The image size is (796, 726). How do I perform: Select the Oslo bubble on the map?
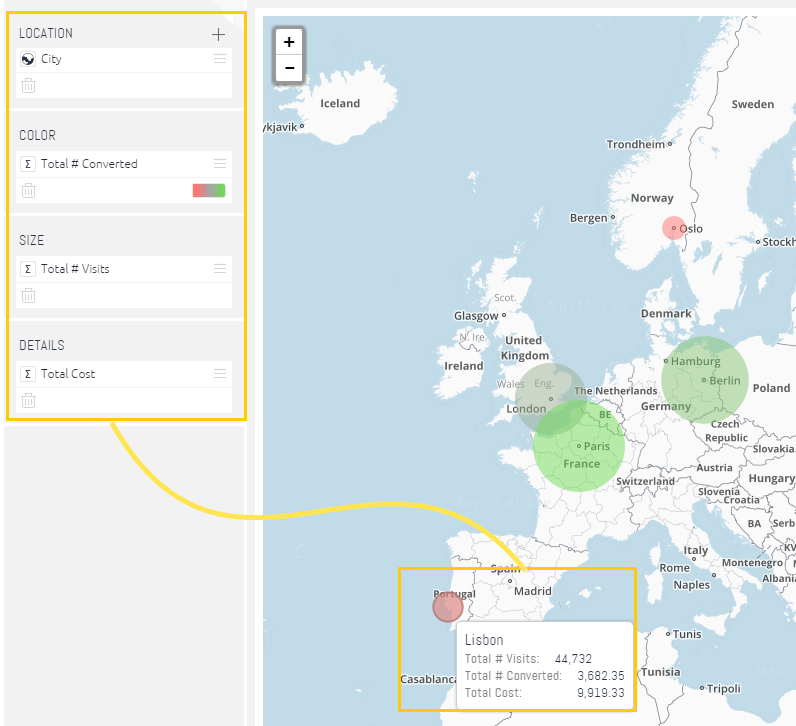[x=674, y=228]
